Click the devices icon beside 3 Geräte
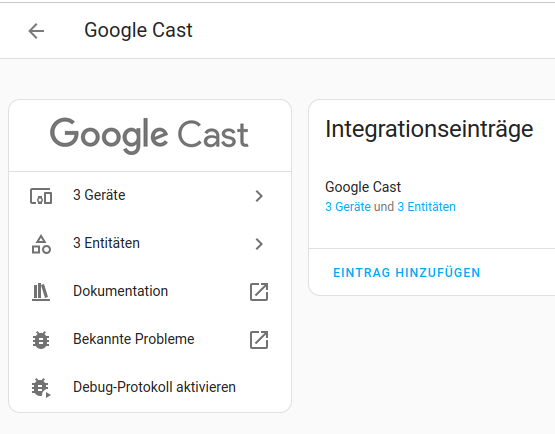 (41, 196)
